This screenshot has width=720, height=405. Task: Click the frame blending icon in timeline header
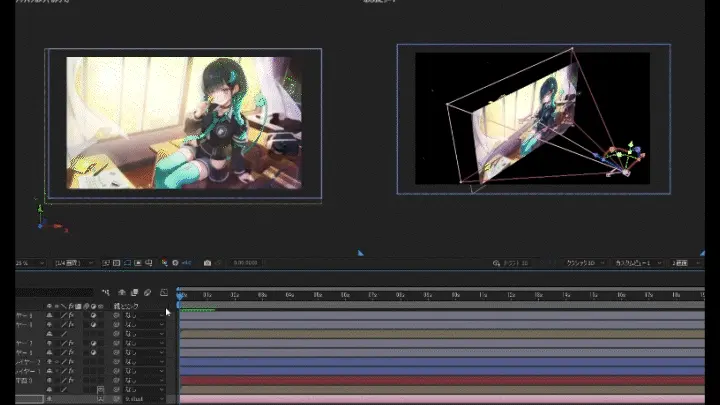[x=134, y=292]
